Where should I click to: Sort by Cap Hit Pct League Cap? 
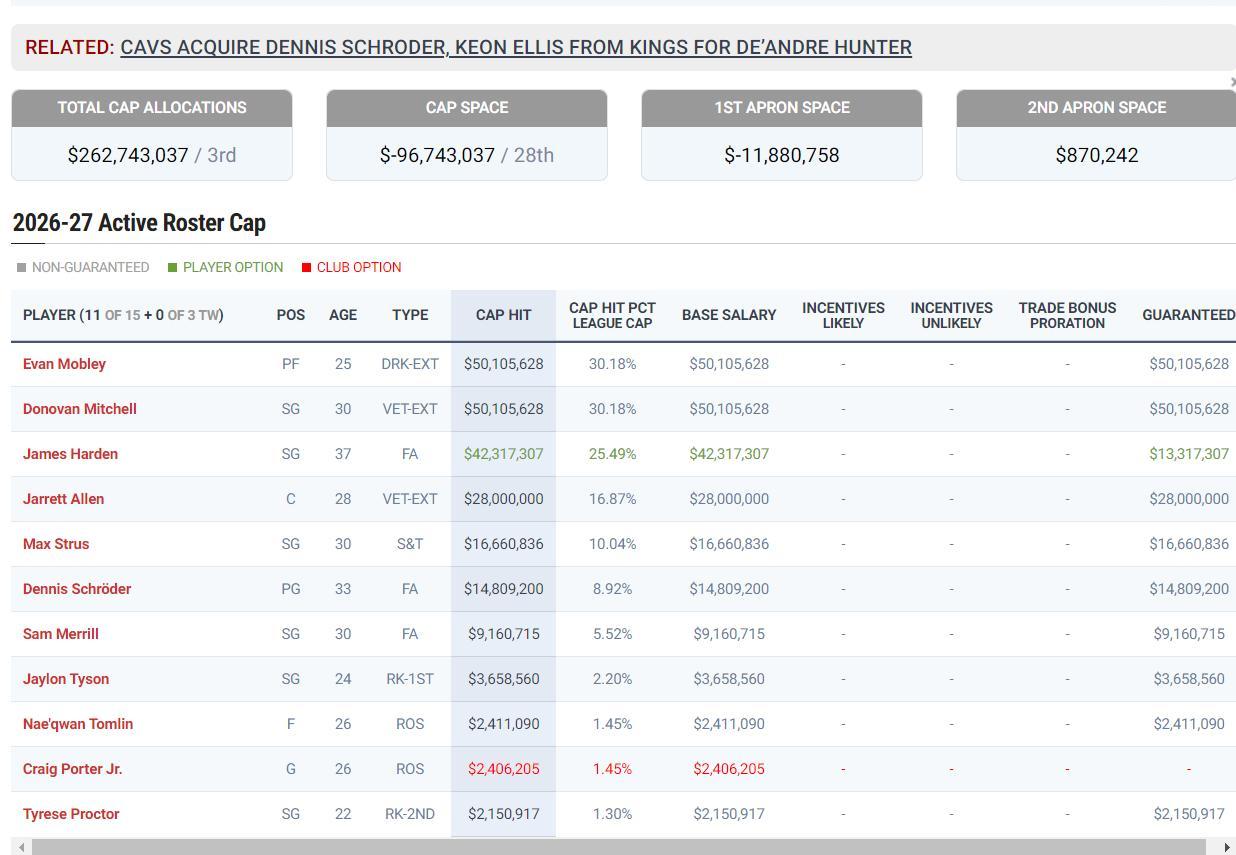tap(612, 315)
